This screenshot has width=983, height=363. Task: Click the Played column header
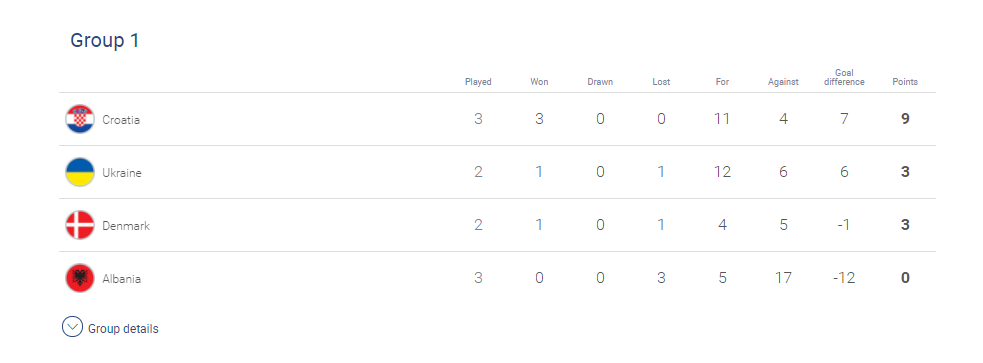pos(478,82)
